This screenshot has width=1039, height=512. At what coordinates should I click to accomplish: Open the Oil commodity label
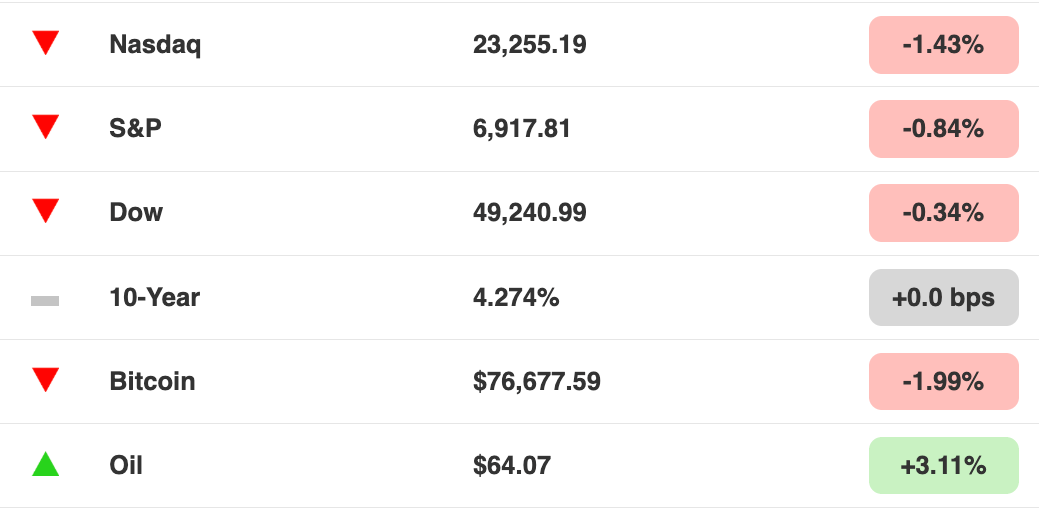pos(126,465)
